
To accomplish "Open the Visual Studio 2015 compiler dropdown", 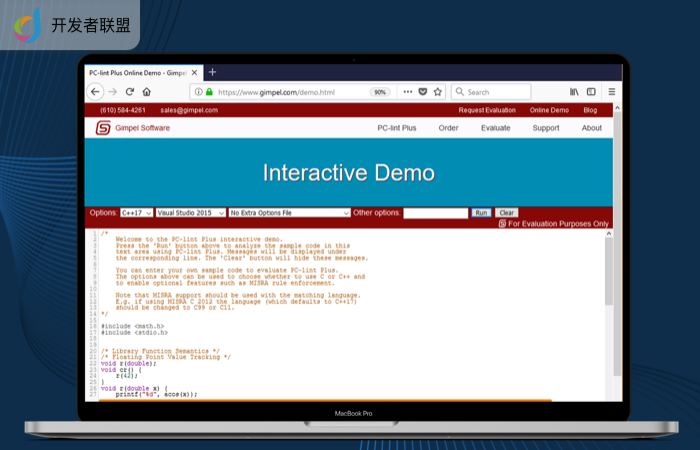I will pyautogui.click(x=190, y=213).
